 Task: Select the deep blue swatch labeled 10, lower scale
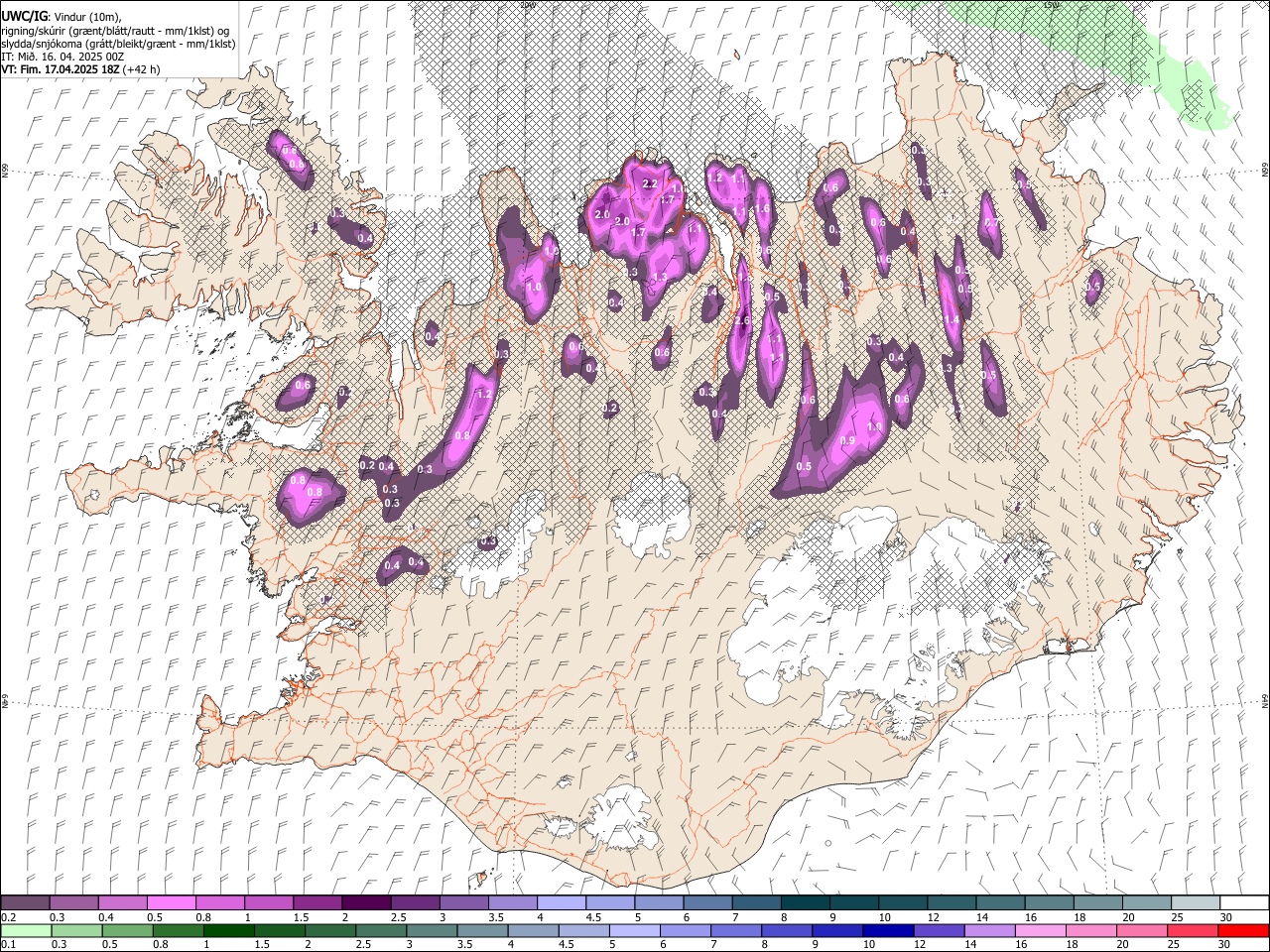tap(889, 930)
